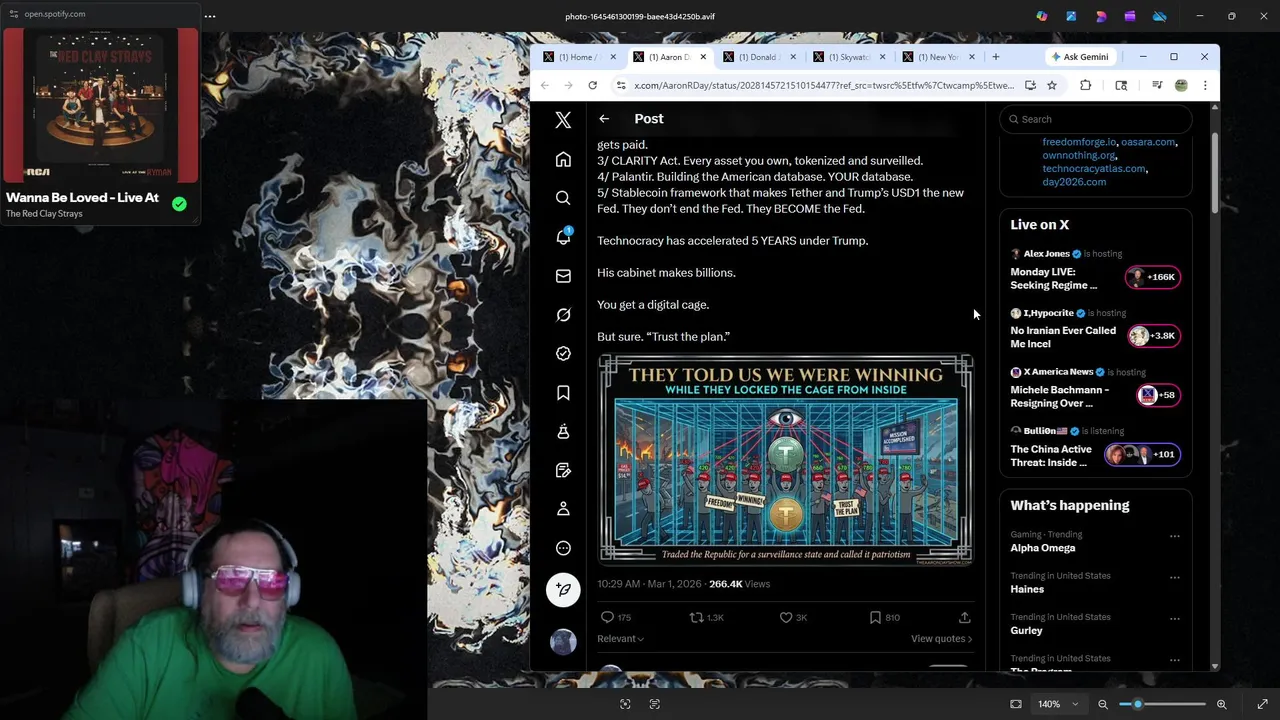The height and width of the screenshot is (720, 1280).
Task: Bookmark page with star icon
Action: (x=1052, y=86)
